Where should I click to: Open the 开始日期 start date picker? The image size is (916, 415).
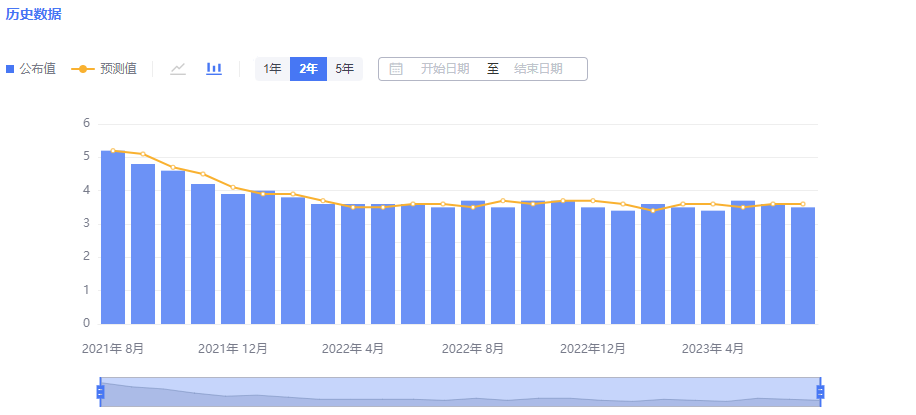point(444,69)
